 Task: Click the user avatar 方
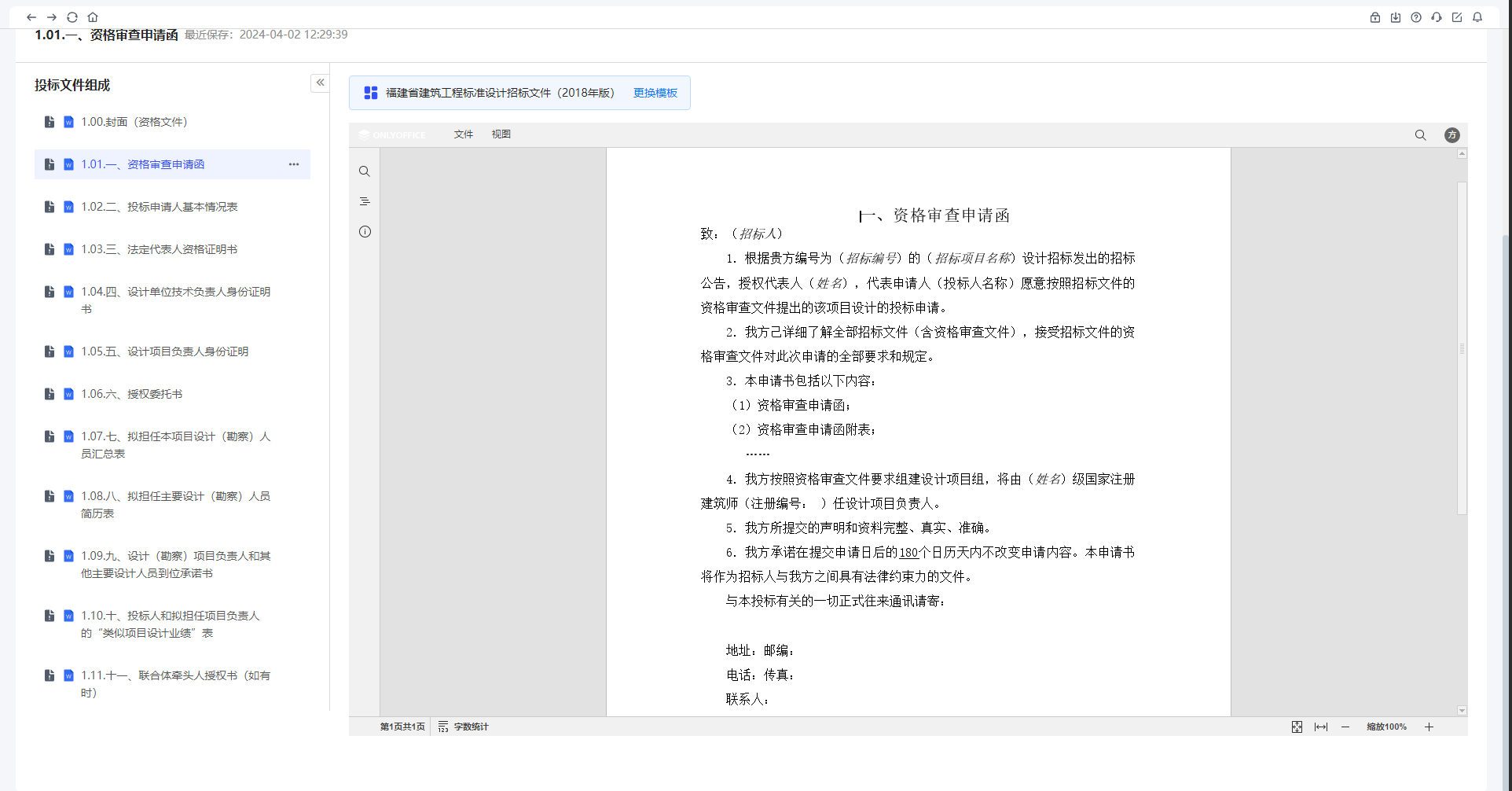pyautogui.click(x=1452, y=135)
